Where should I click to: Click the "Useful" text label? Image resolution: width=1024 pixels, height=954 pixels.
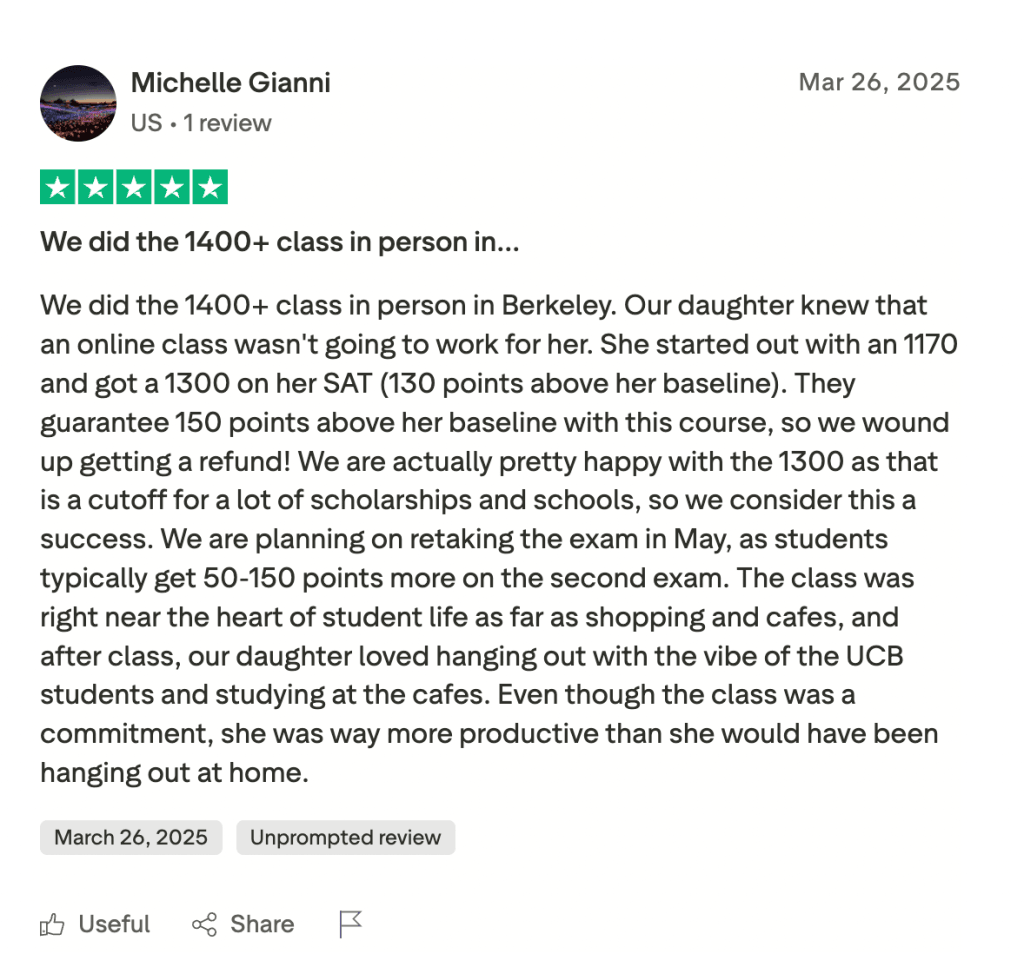113,924
